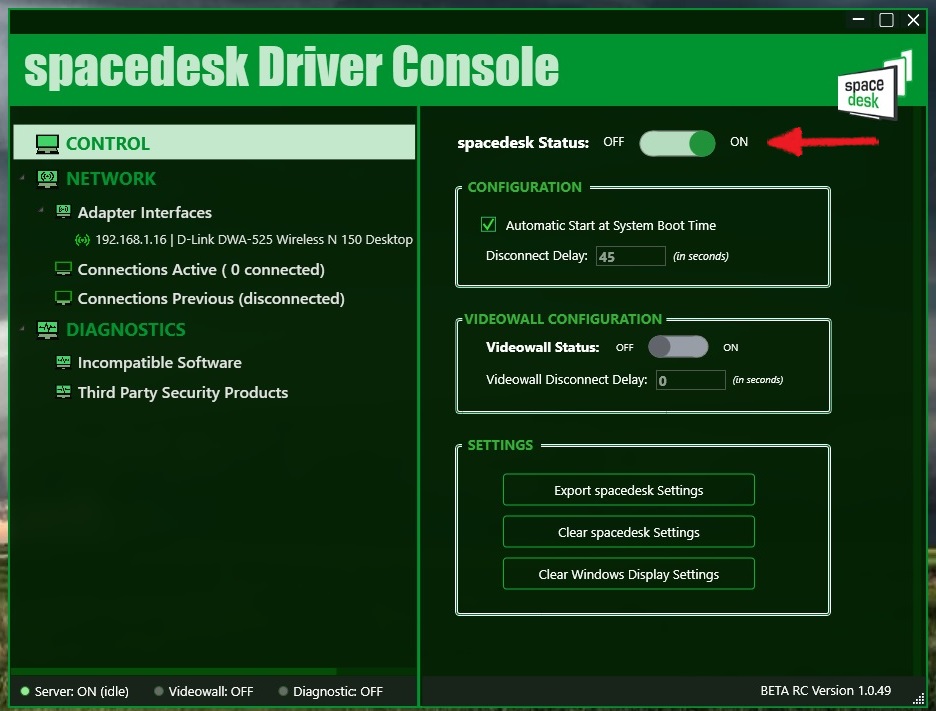Click the DIAGNOSTICS pulse monitor icon

[47, 330]
